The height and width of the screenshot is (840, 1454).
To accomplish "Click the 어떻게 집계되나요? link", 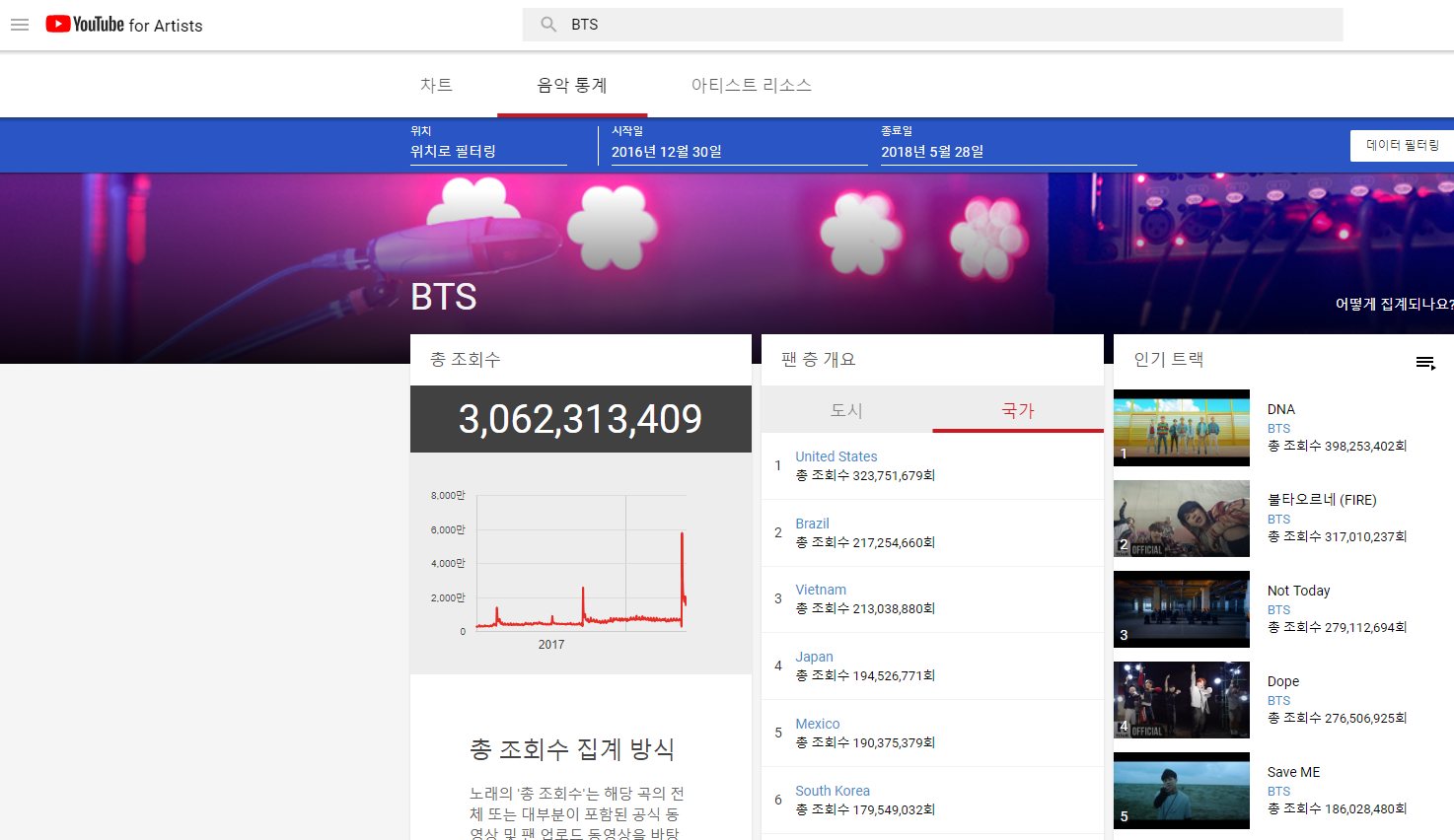I will click(1393, 304).
